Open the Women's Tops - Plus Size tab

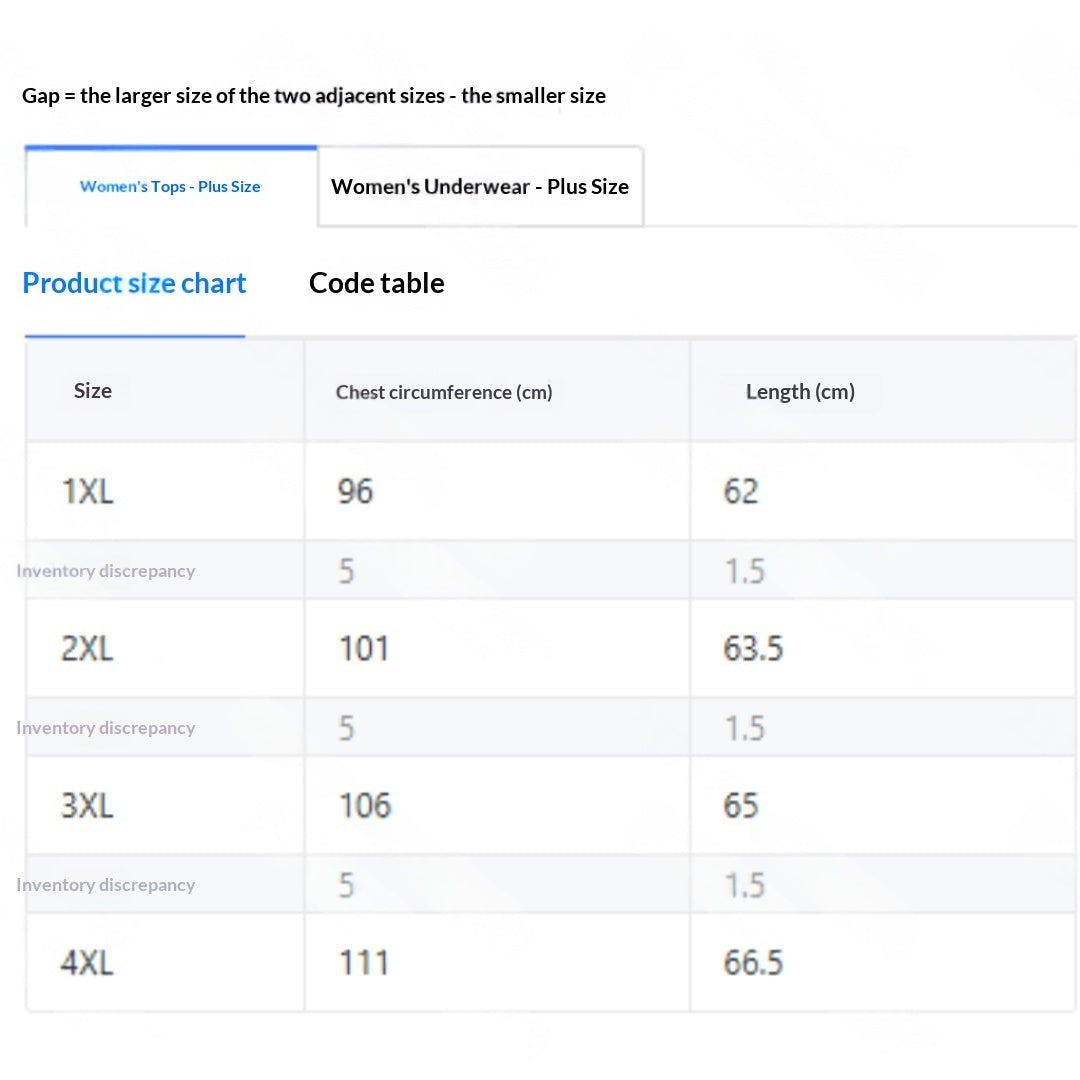170,187
